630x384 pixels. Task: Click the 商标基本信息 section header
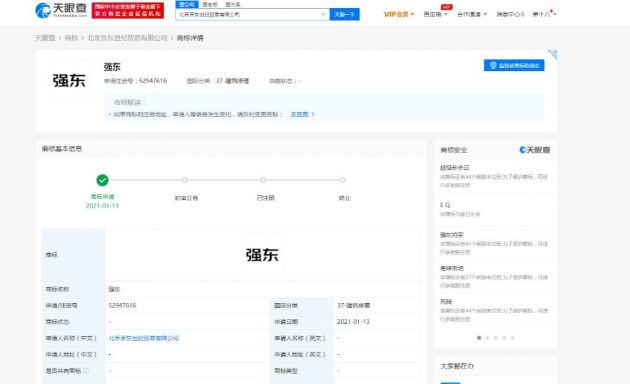(x=62, y=149)
